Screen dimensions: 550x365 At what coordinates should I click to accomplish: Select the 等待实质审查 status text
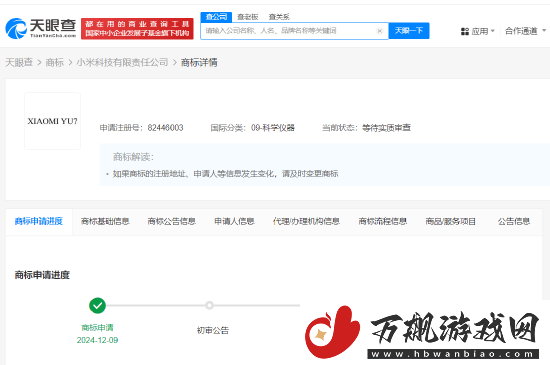pos(386,128)
